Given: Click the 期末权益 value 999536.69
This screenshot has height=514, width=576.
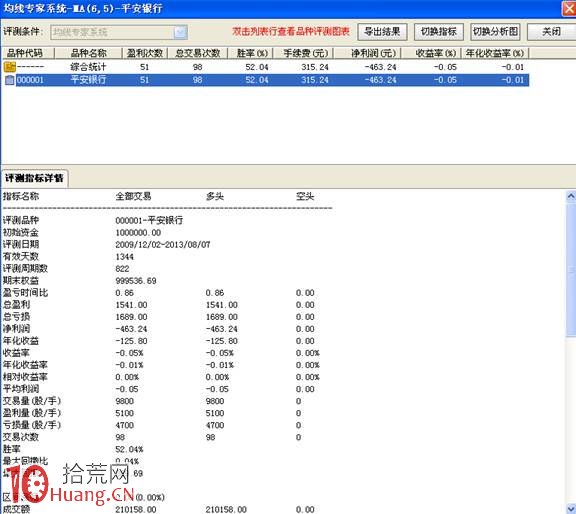Looking at the screenshot, I should (x=136, y=281).
